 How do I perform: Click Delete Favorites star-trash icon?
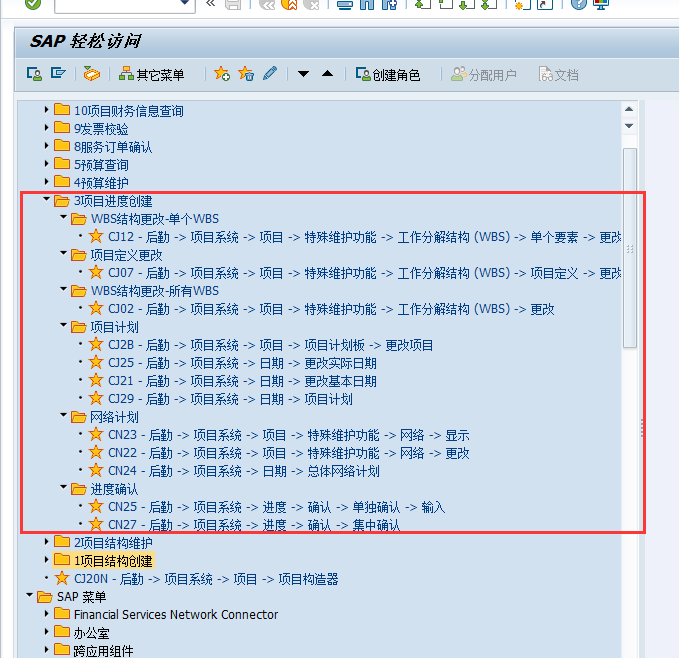point(246,74)
